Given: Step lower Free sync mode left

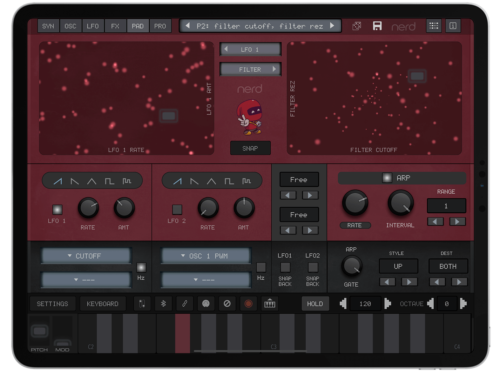Looking at the screenshot, I should pos(288,230).
